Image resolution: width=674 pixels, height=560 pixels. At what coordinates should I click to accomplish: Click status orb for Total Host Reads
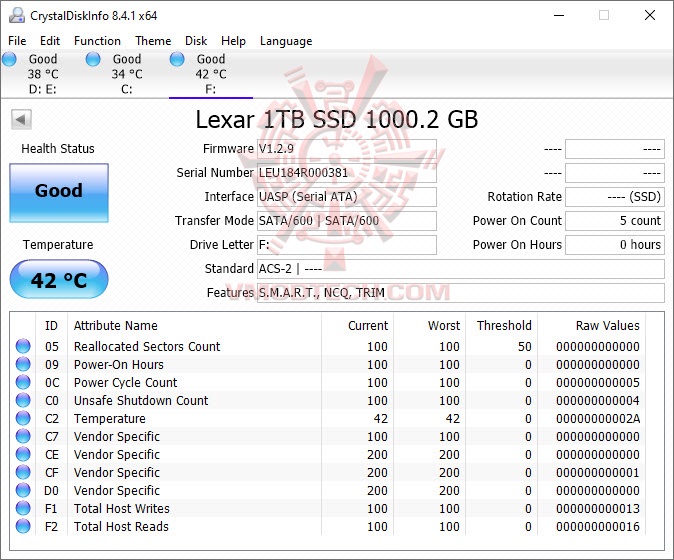click(x=23, y=526)
